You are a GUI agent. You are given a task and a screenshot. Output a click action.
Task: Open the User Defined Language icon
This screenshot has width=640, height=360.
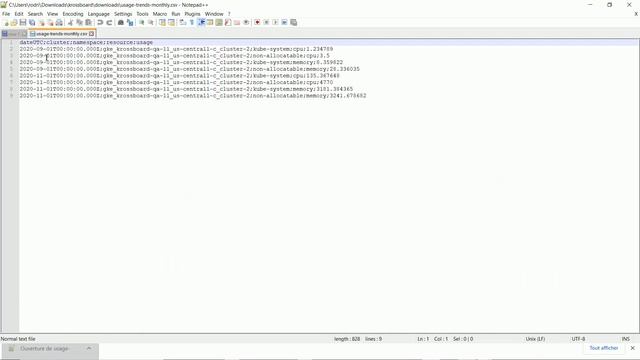(210, 22)
